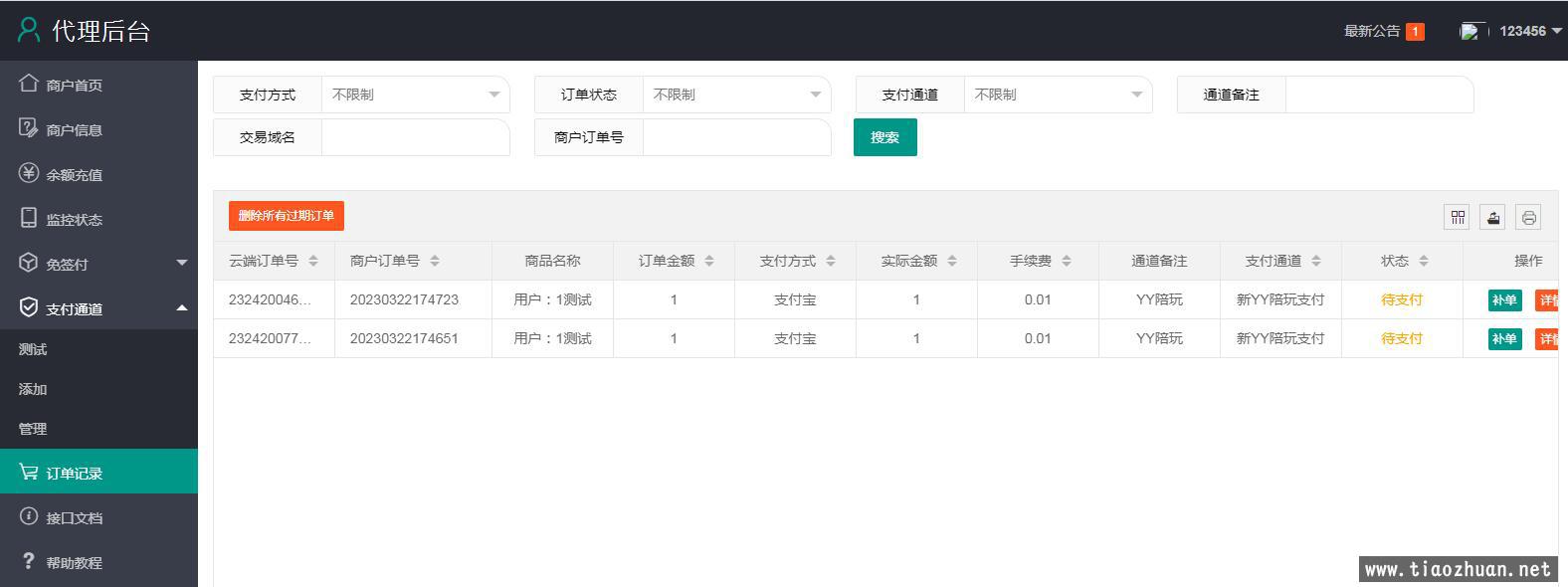The width and height of the screenshot is (1568, 587).
Task: Click the 商户订单号 input field
Action: (736, 137)
